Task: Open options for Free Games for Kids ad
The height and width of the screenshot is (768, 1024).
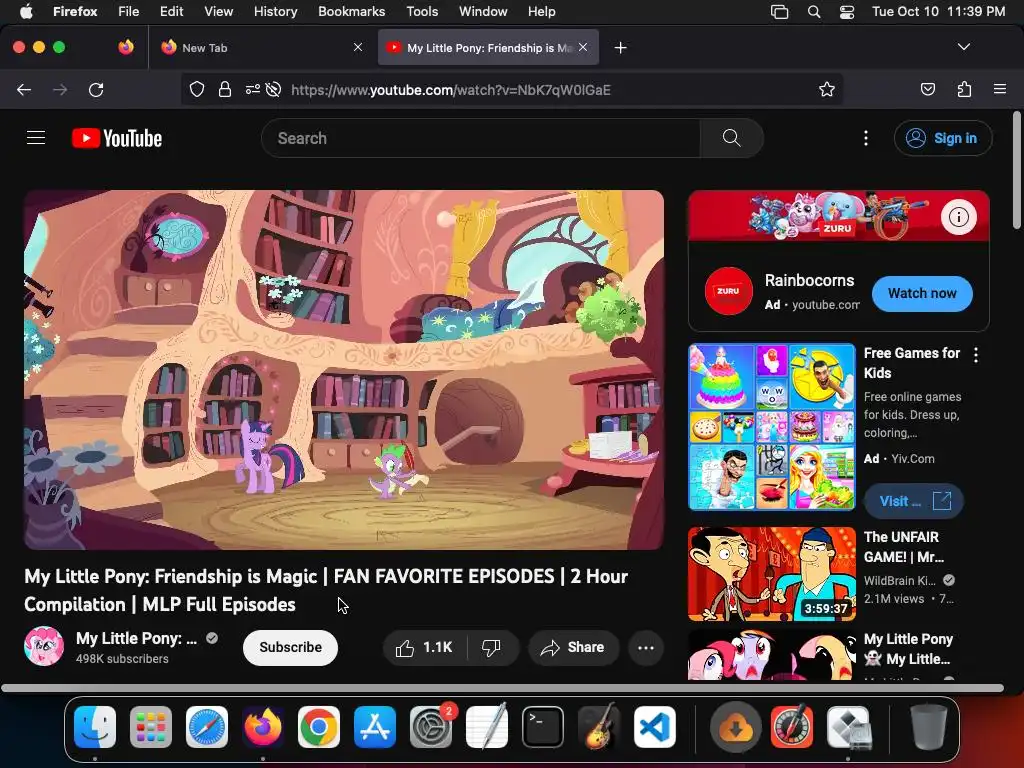Action: [x=976, y=355]
